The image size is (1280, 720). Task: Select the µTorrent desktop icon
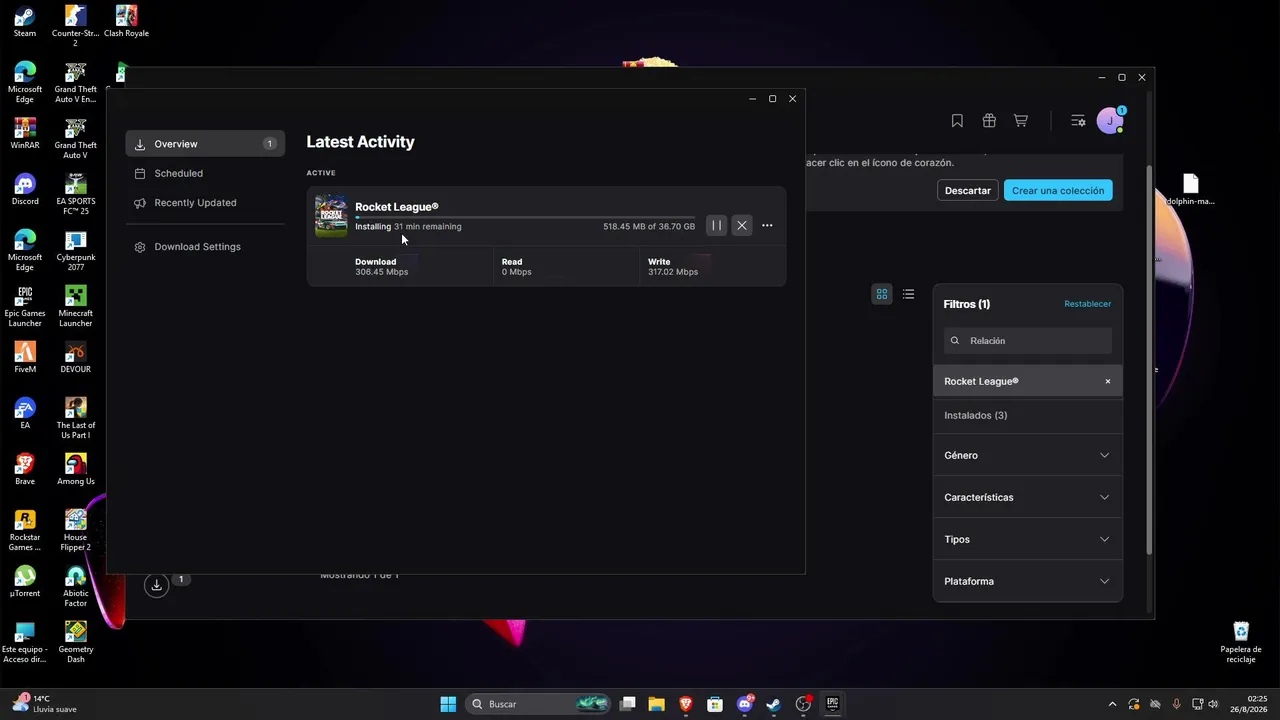(x=25, y=581)
